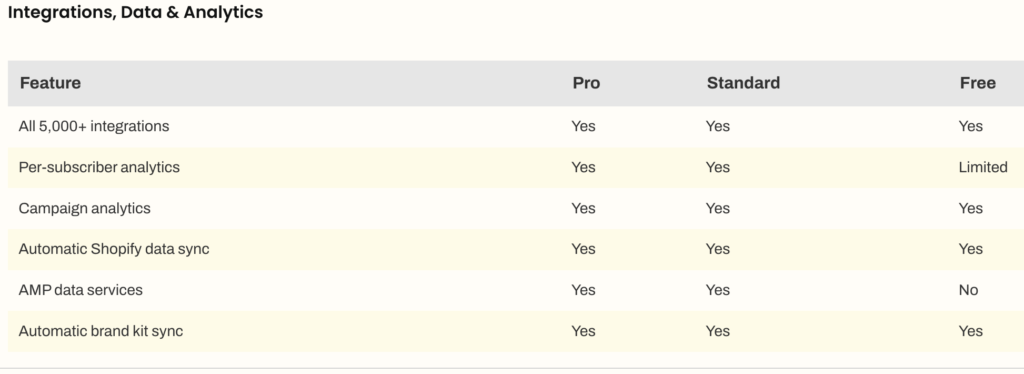This screenshot has height=374, width=1024.
Task: Select the Feature column header
Action: pos(50,83)
